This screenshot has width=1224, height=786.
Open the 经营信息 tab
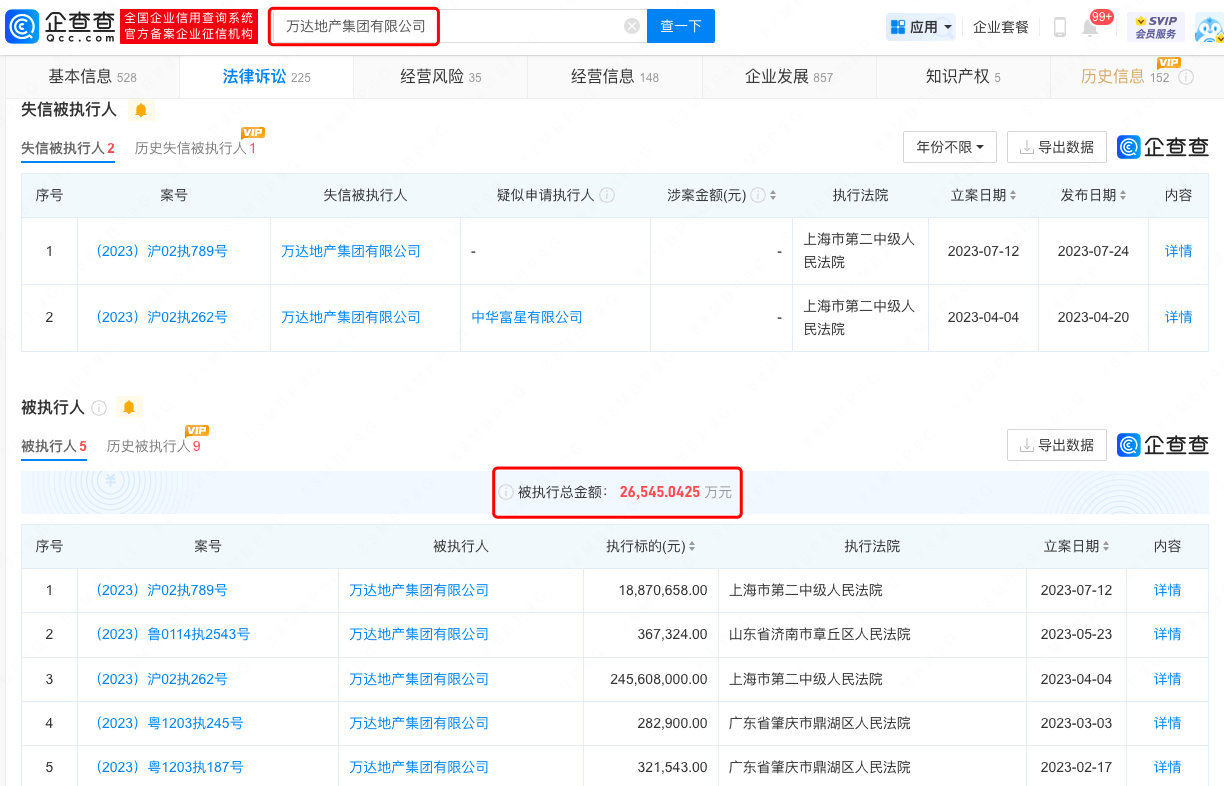click(615, 77)
